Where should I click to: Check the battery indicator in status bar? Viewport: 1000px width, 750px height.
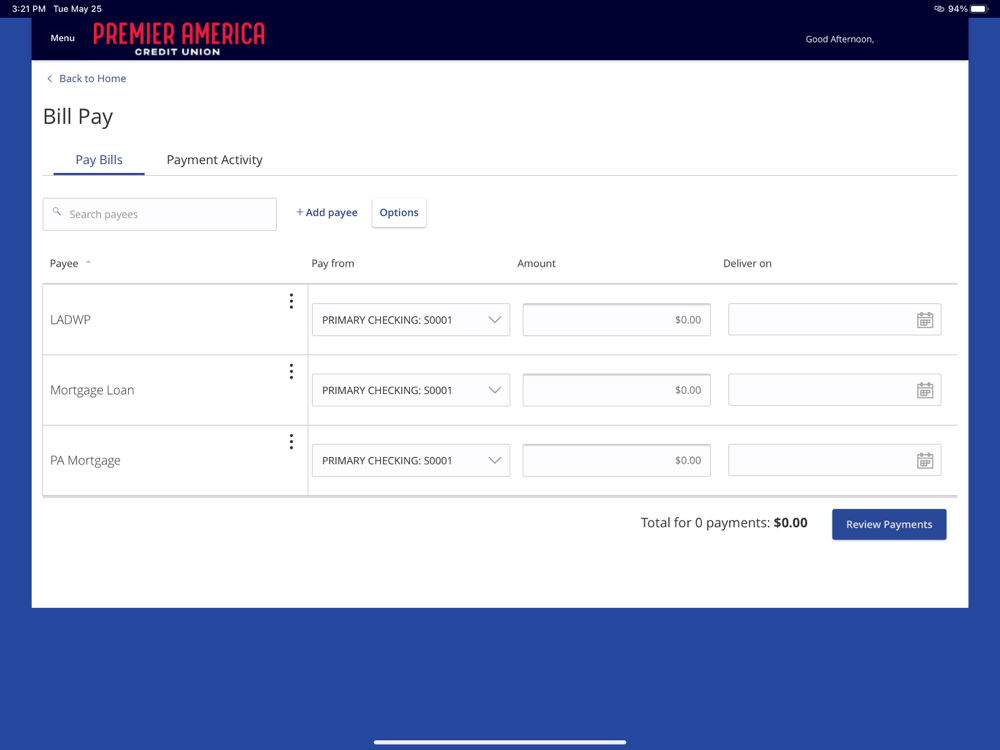(x=978, y=9)
